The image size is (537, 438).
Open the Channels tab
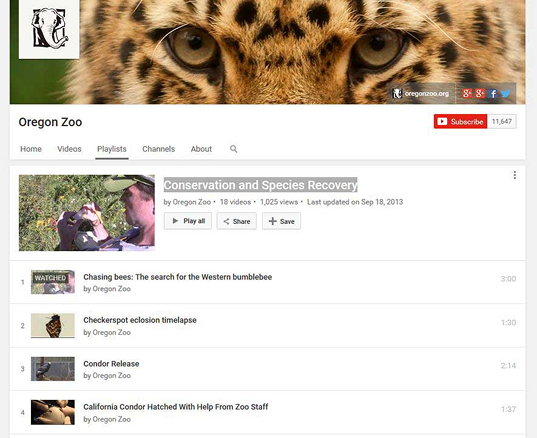pyautogui.click(x=159, y=149)
